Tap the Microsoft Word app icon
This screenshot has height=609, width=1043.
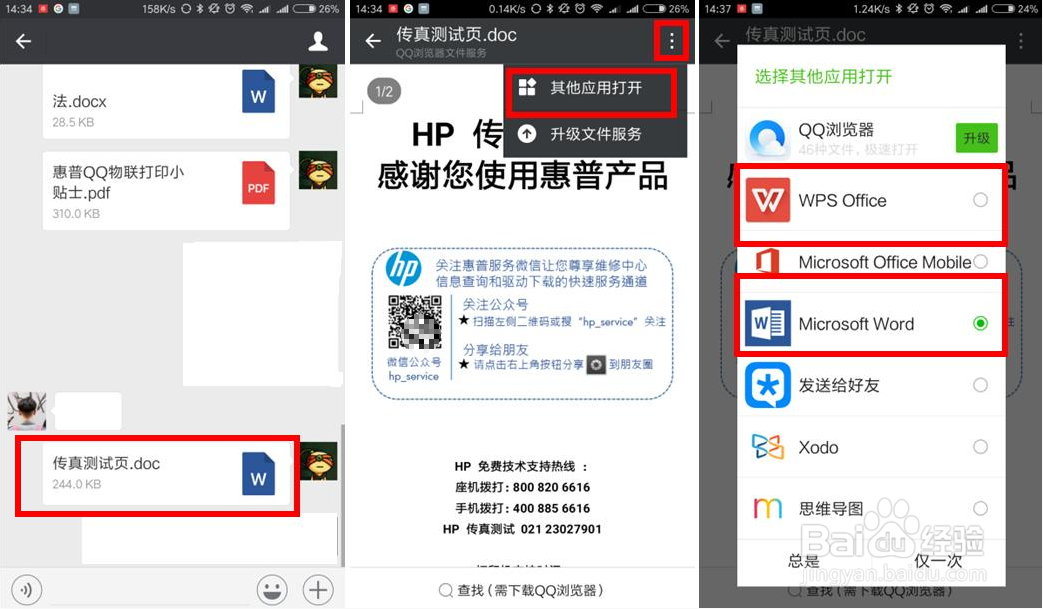[x=769, y=323]
